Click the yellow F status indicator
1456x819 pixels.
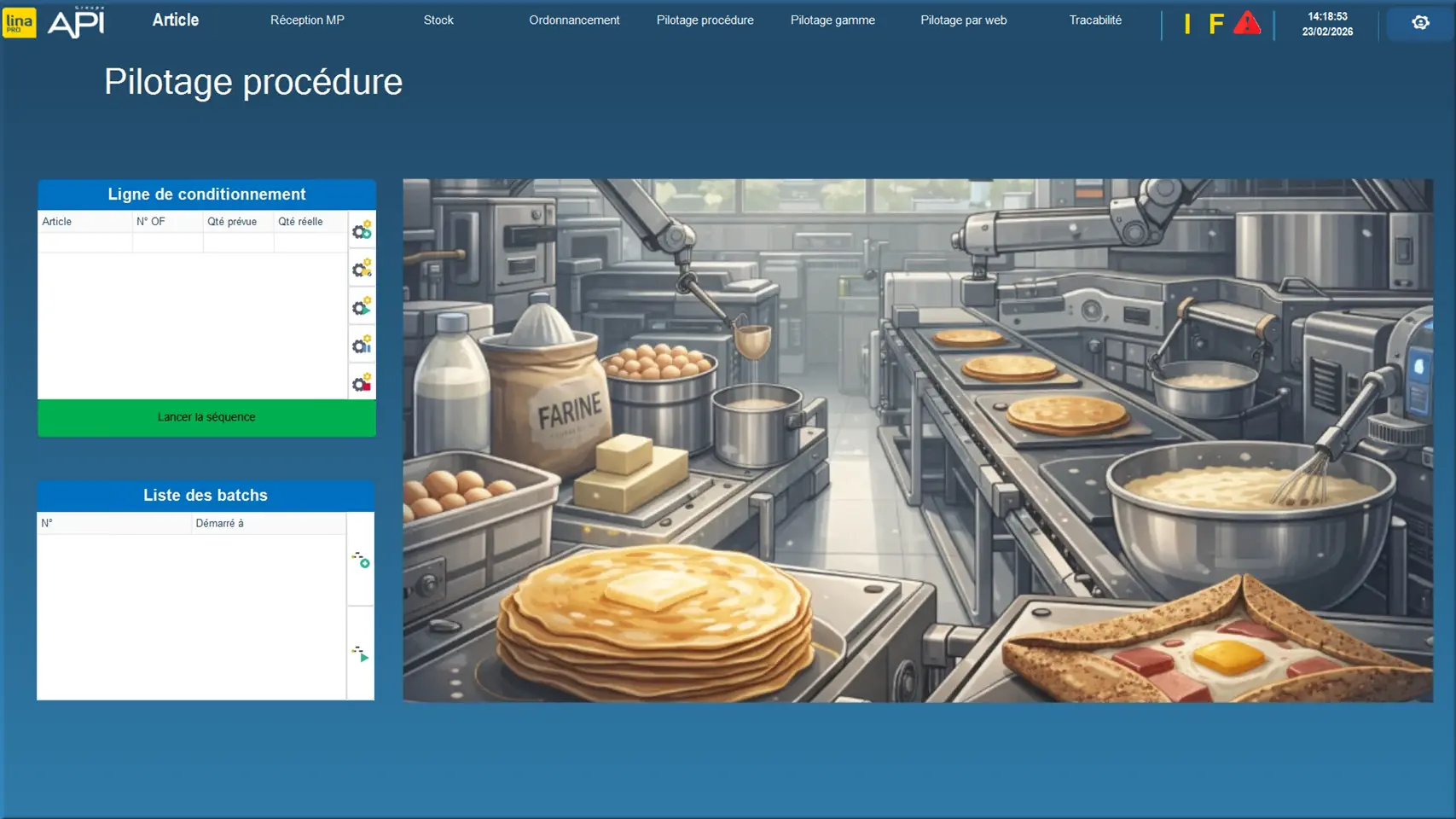pos(1215,24)
